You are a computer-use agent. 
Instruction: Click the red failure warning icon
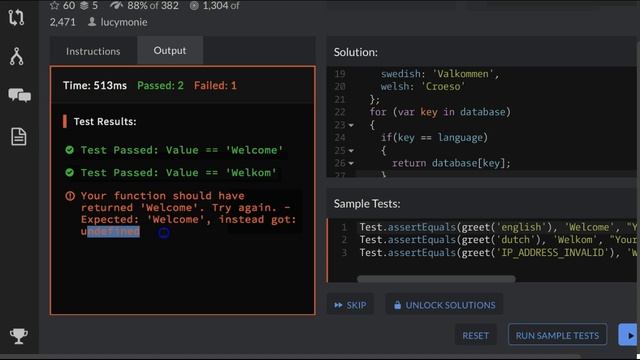(x=70, y=196)
